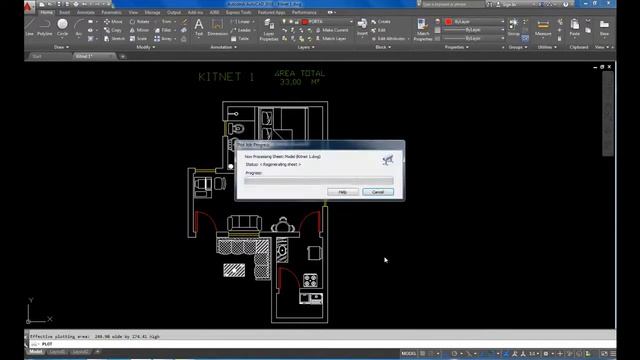Expand the Block panel
The width and height of the screenshot is (640, 360).
click(x=383, y=47)
